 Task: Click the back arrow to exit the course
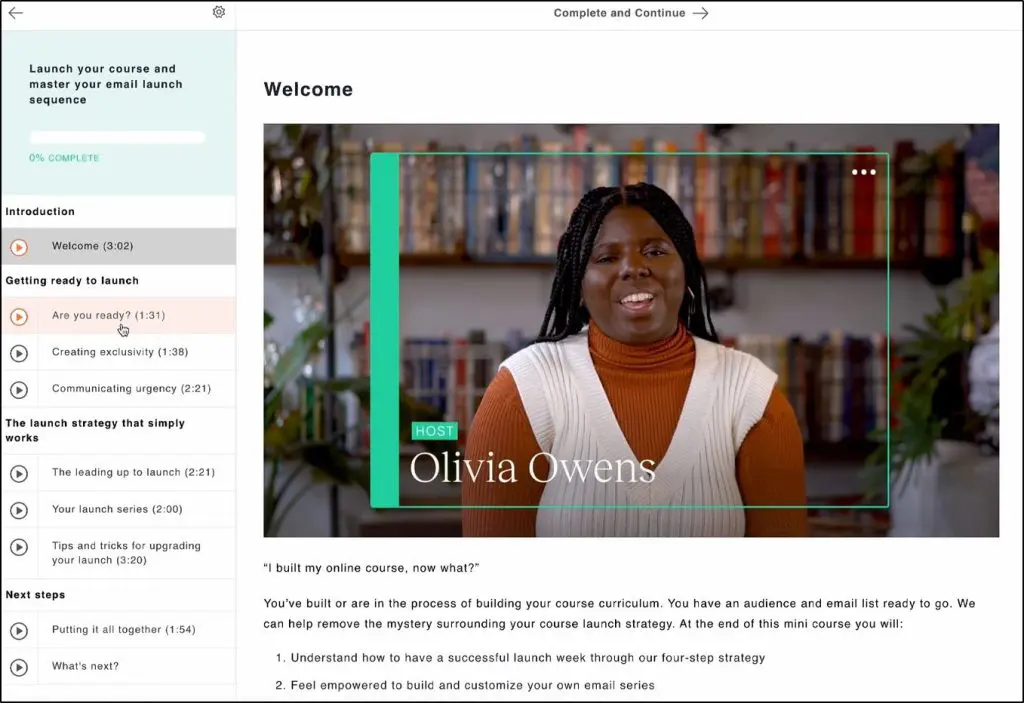click(14, 14)
